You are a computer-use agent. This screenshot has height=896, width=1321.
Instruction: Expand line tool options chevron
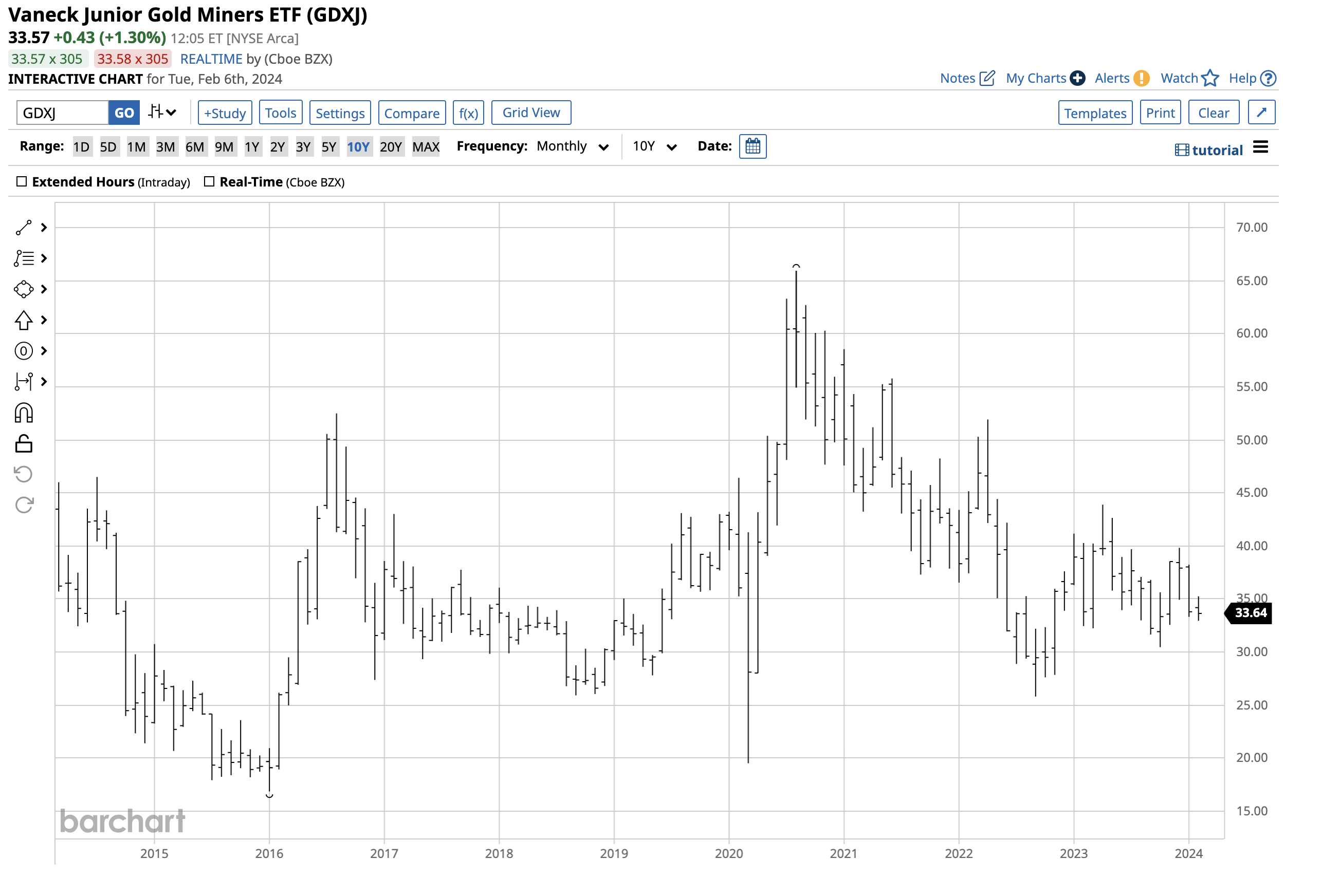[44, 228]
